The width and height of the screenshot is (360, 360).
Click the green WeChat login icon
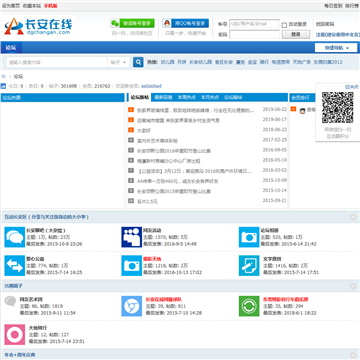(115, 23)
